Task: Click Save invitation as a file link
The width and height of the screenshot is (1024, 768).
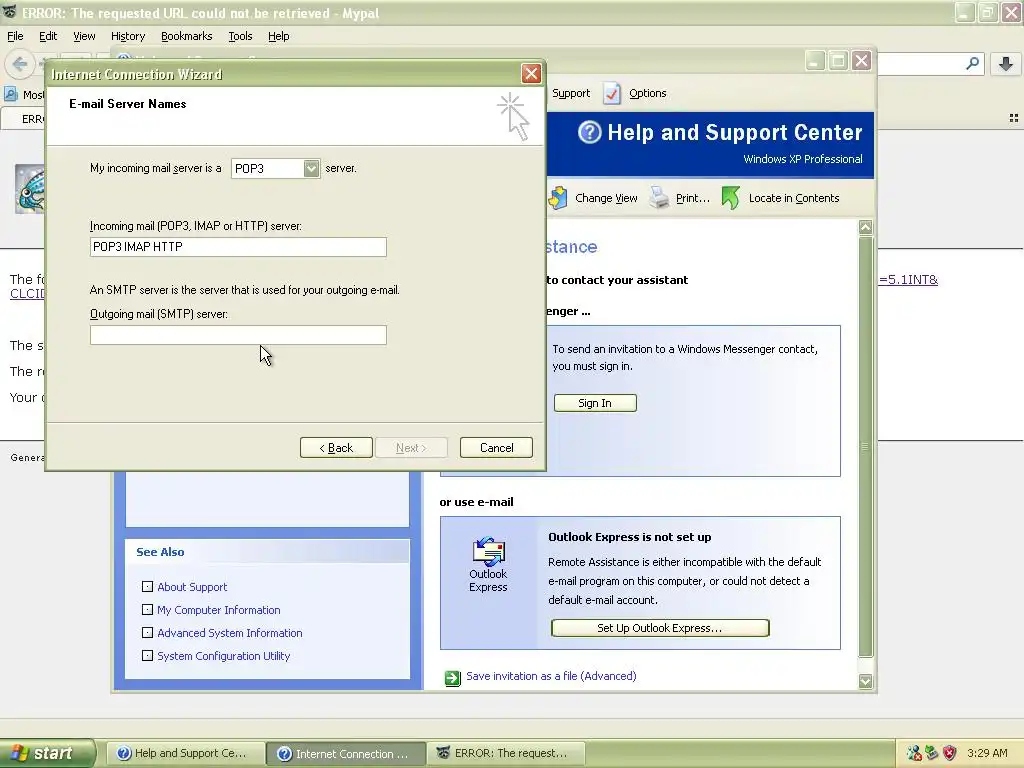Action: (x=551, y=677)
